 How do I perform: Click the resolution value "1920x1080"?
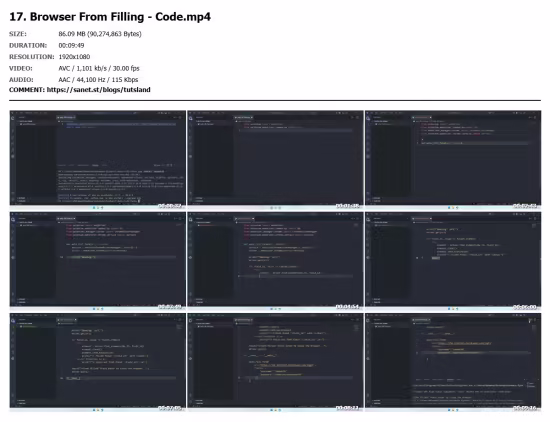[74, 57]
